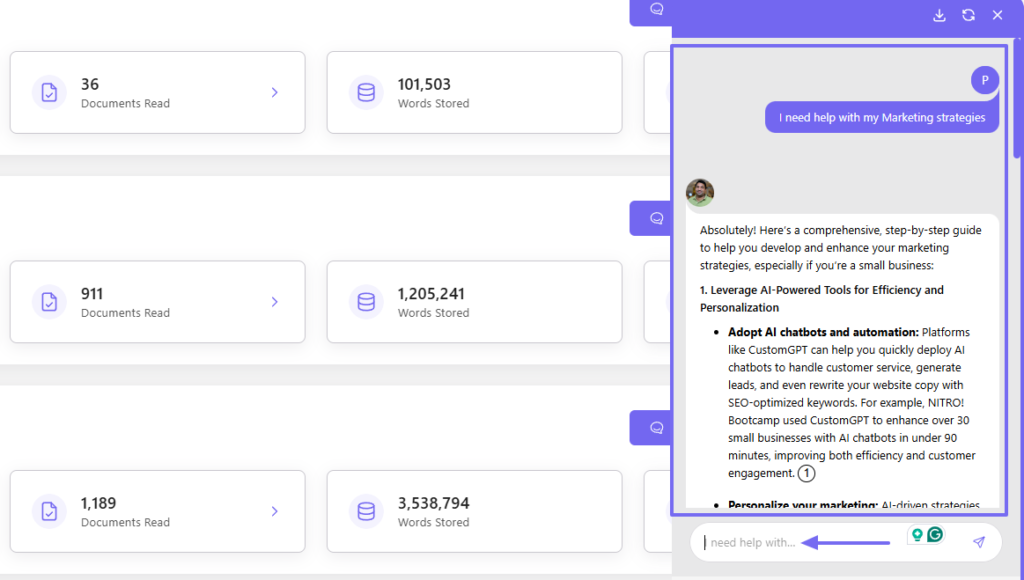Click the chat panel vertical scrollbar
This screenshot has height=580, width=1024.
click(1018, 98)
